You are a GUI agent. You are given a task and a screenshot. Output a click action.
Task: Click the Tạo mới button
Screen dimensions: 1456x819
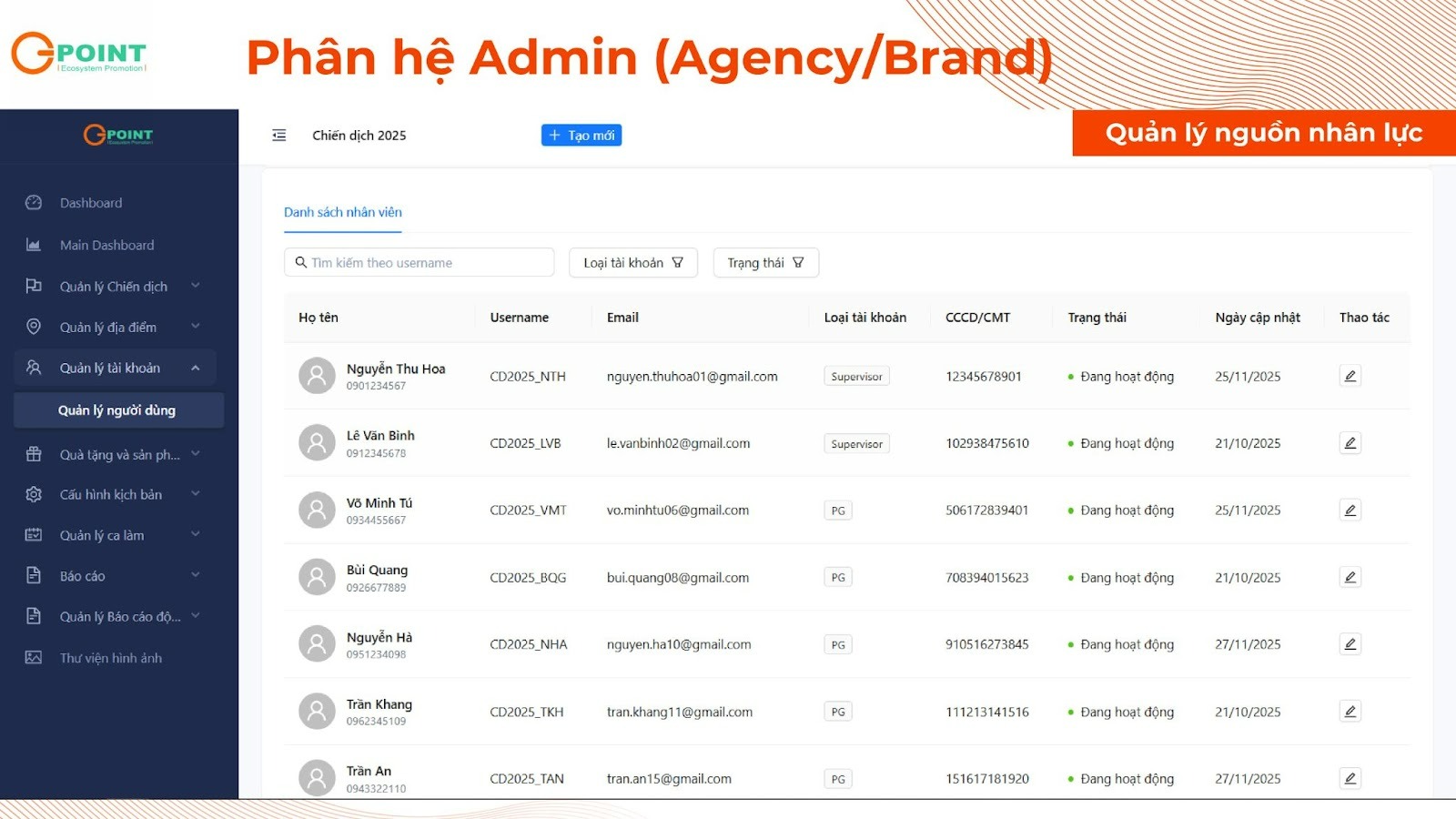[581, 136]
